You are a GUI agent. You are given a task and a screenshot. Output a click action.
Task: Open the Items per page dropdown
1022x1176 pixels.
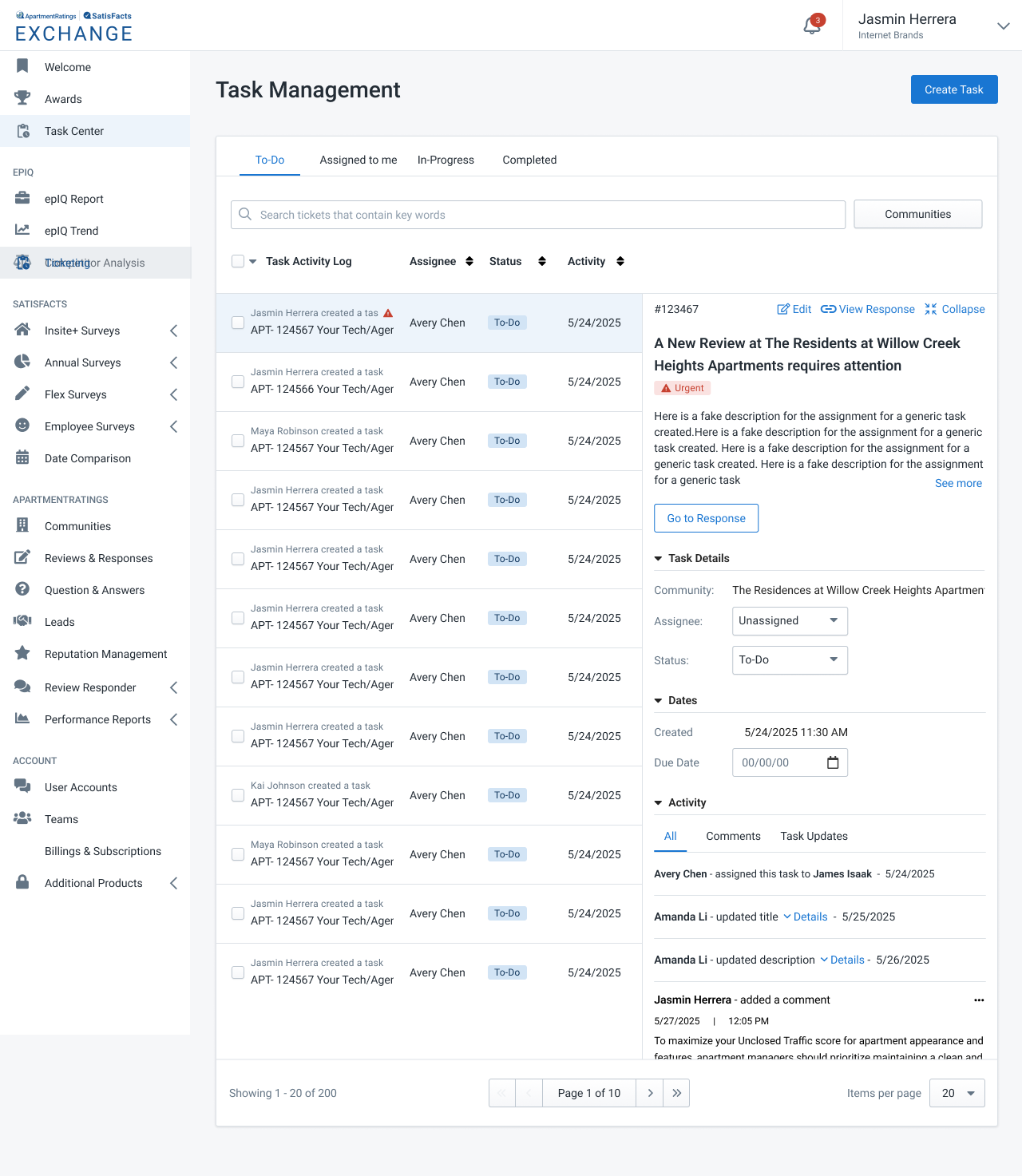957,1093
